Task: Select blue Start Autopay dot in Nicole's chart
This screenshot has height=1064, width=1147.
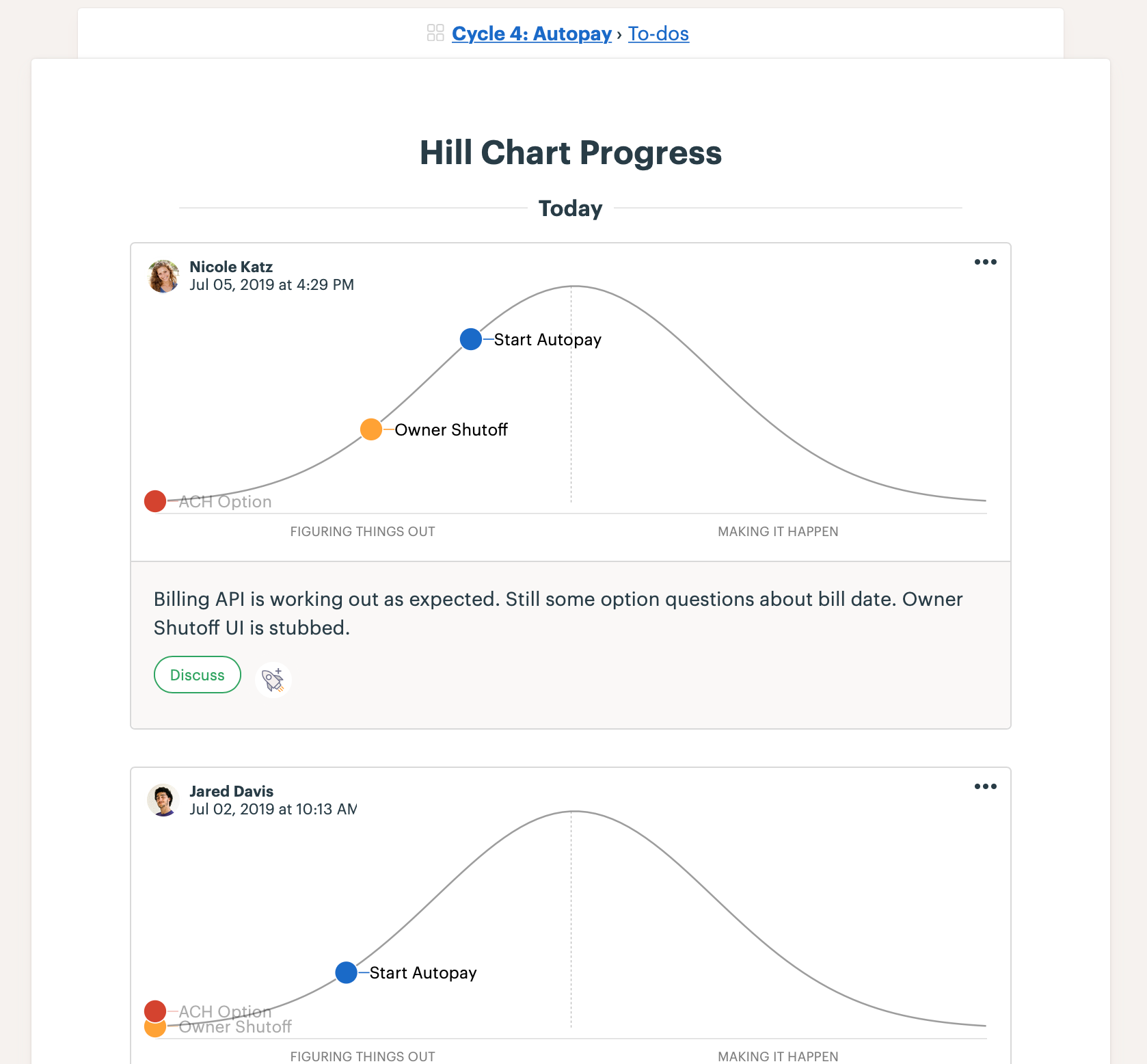Action: click(x=471, y=339)
